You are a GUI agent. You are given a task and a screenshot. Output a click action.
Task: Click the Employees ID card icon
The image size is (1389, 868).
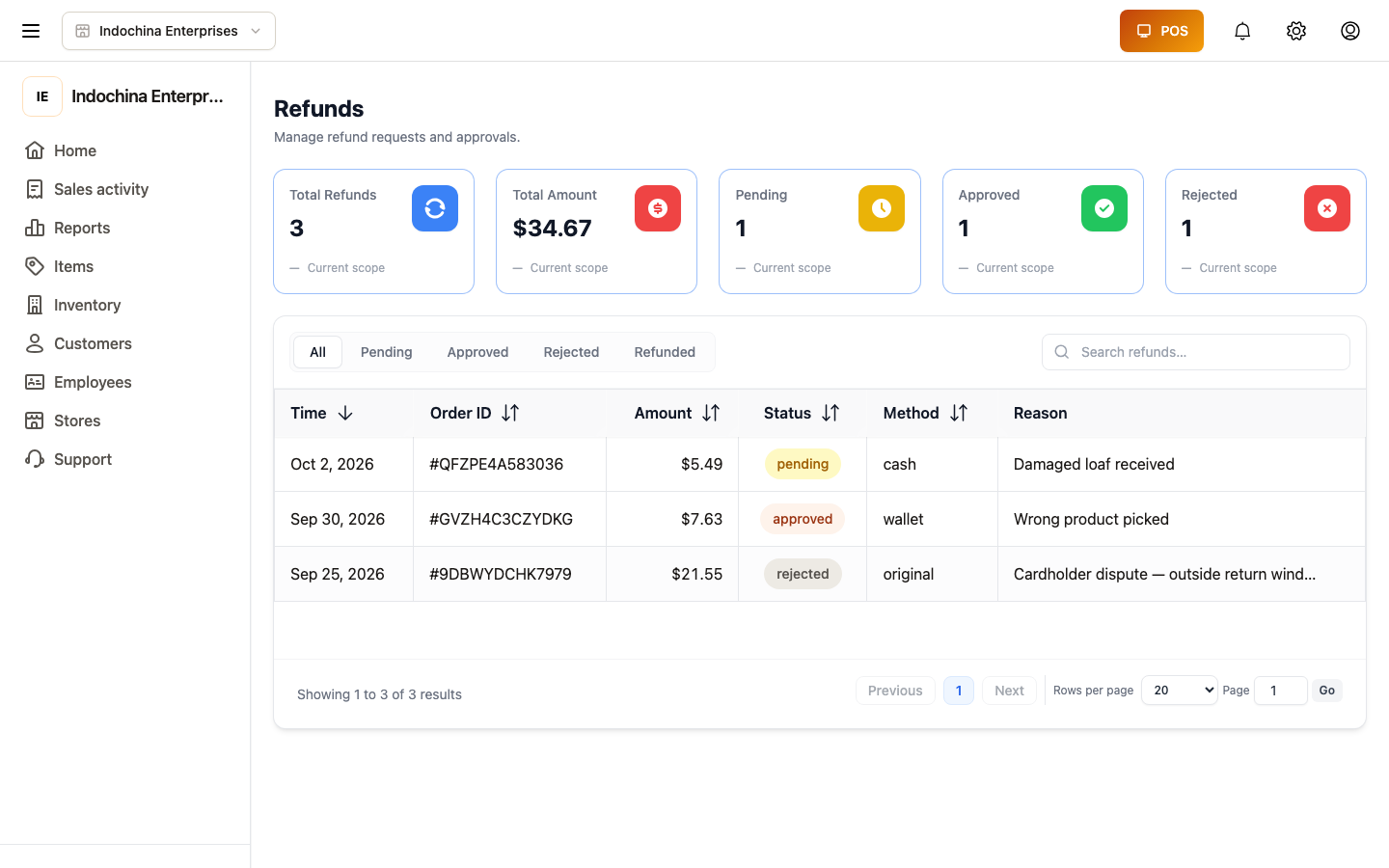pyautogui.click(x=35, y=382)
